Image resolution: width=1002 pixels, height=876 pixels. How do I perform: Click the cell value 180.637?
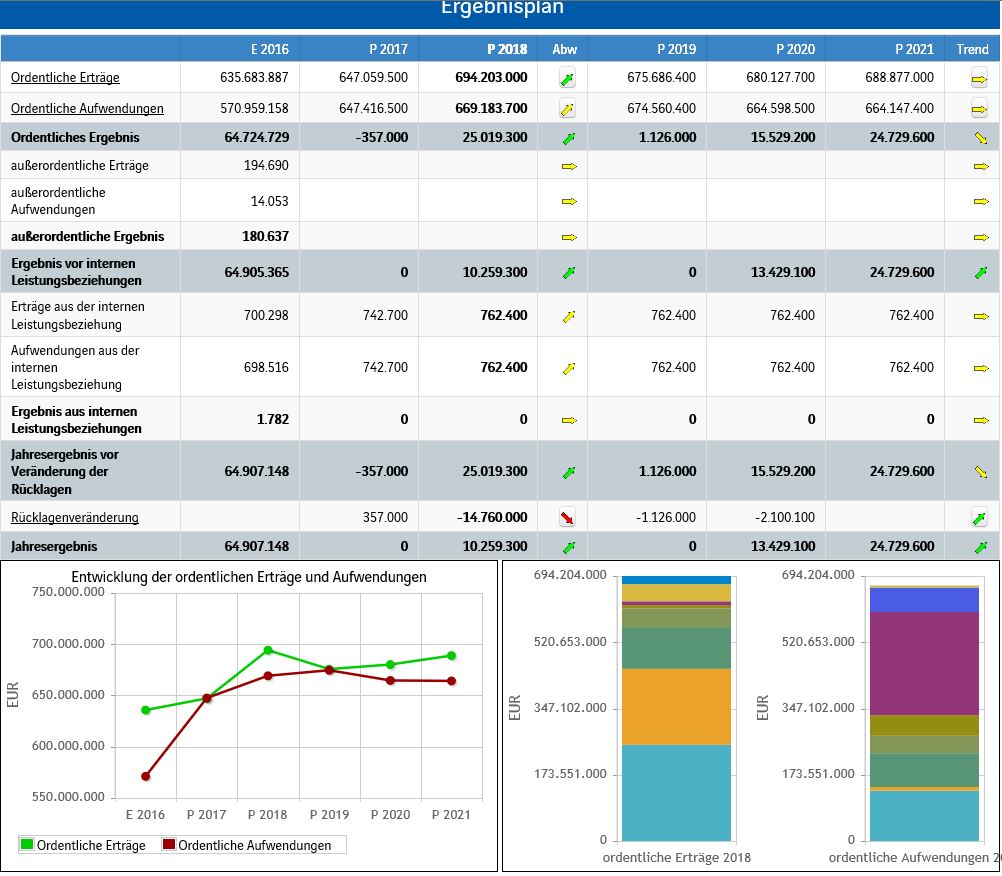coord(265,236)
